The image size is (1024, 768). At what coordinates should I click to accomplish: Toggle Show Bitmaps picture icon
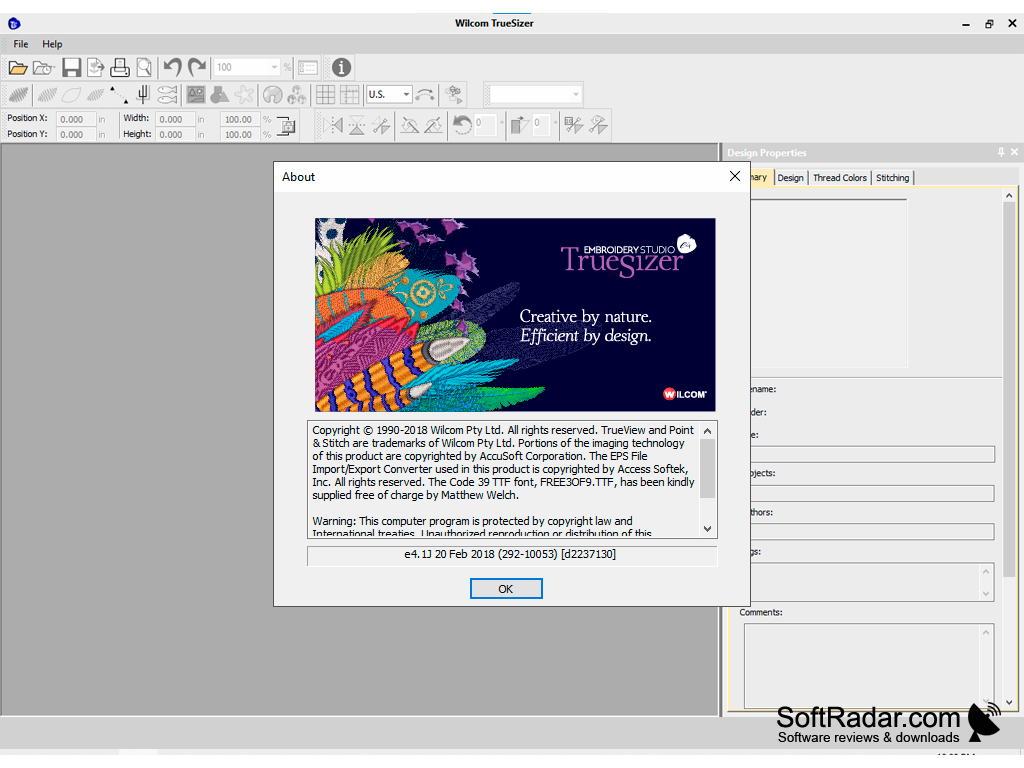click(x=195, y=95)
